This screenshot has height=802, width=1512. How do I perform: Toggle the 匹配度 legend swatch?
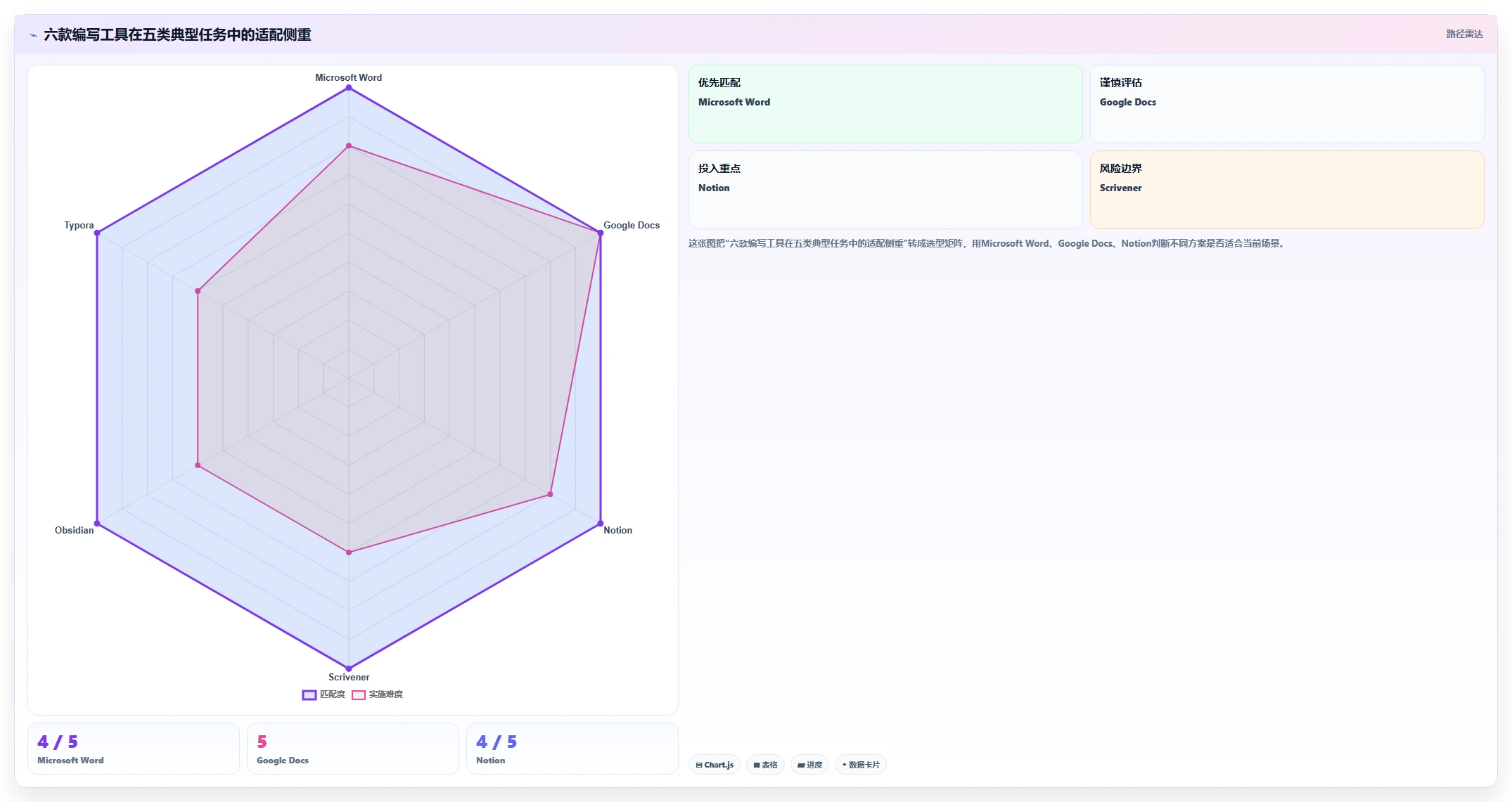tap(309, 695)
